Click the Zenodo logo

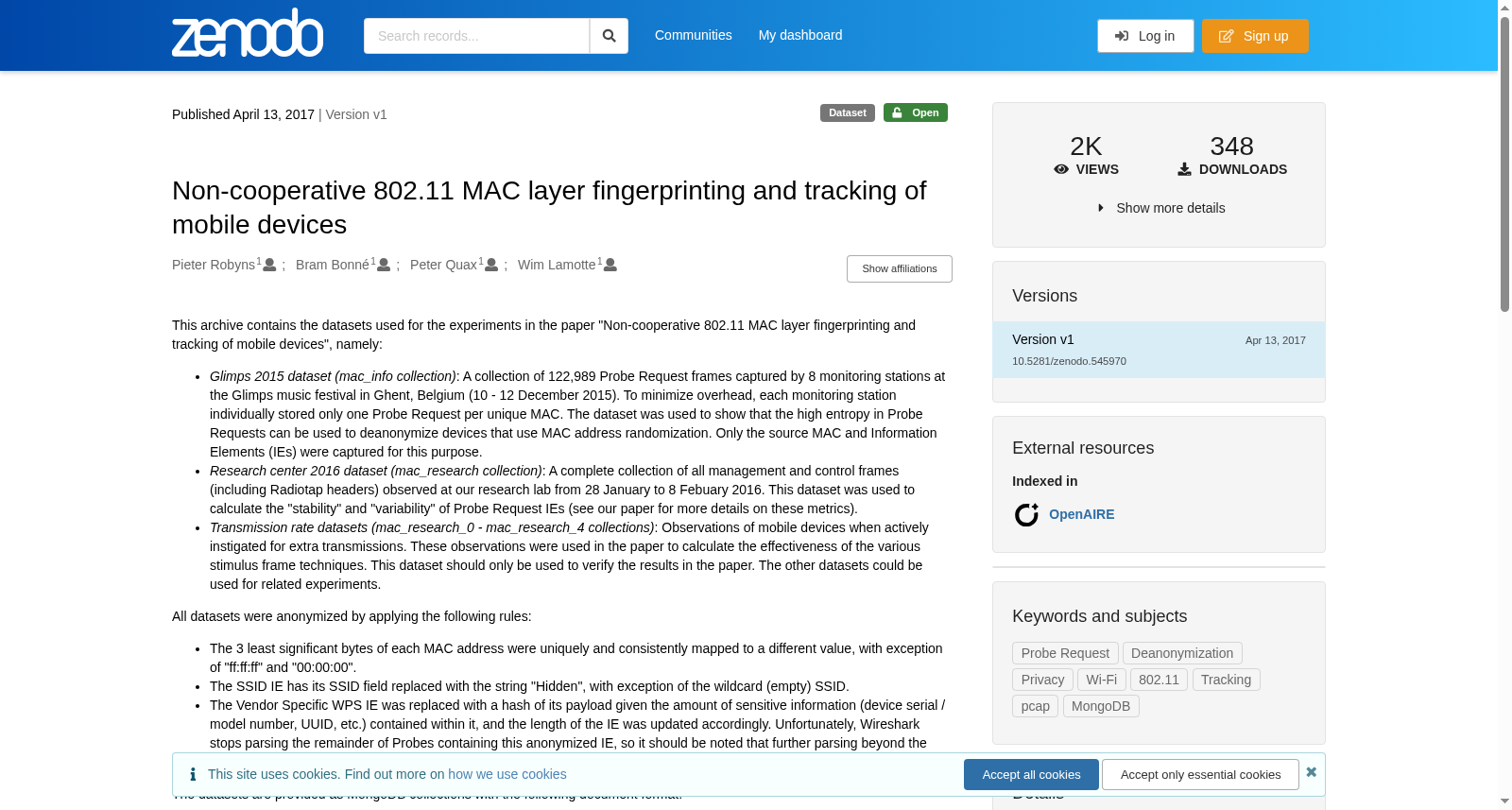pyautogui.click(x=248, y=33)
